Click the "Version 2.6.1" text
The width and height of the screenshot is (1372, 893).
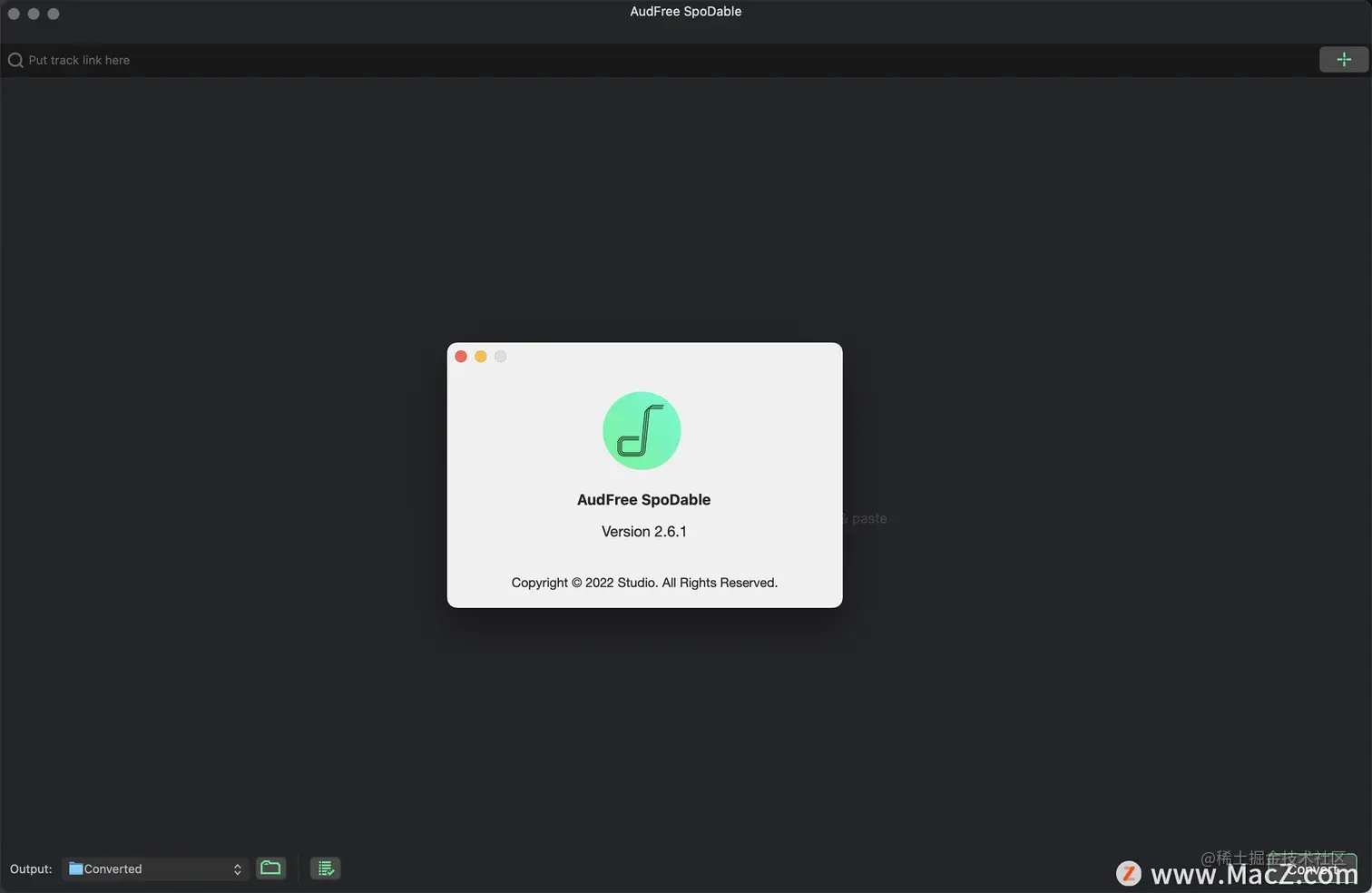[x=644, y=532]
